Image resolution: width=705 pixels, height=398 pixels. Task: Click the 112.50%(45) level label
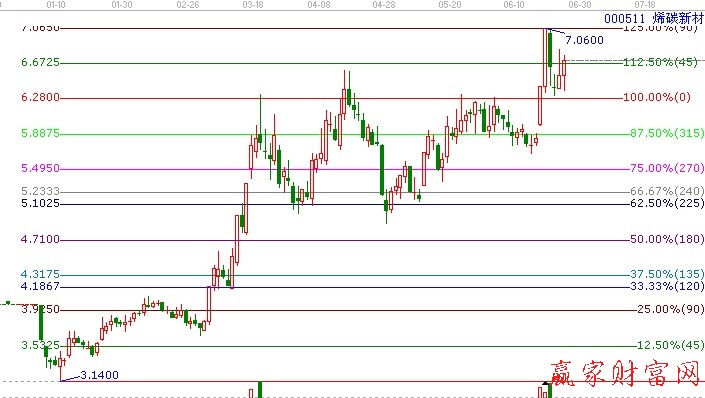660,62
